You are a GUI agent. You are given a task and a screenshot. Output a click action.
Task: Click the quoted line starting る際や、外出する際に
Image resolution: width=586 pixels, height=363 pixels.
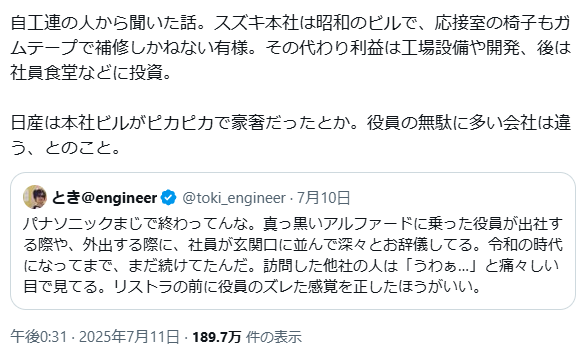point(293,244)
